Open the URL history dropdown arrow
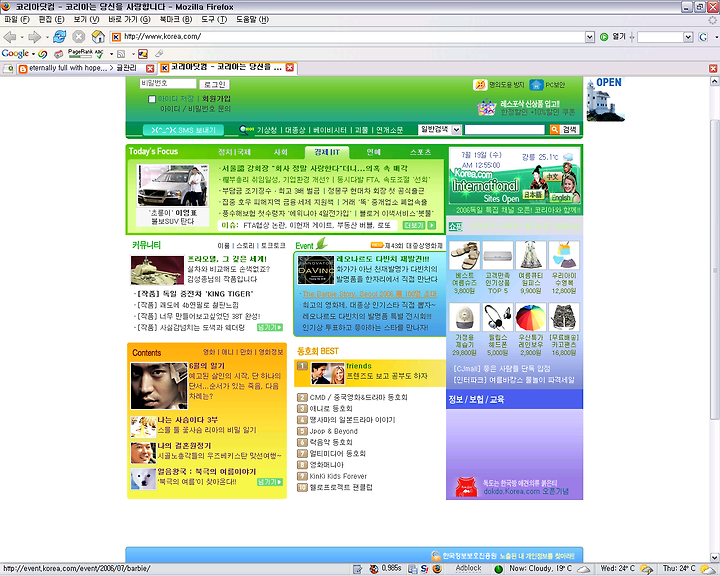Screen dimensions: 720x576 click(590, 37)
